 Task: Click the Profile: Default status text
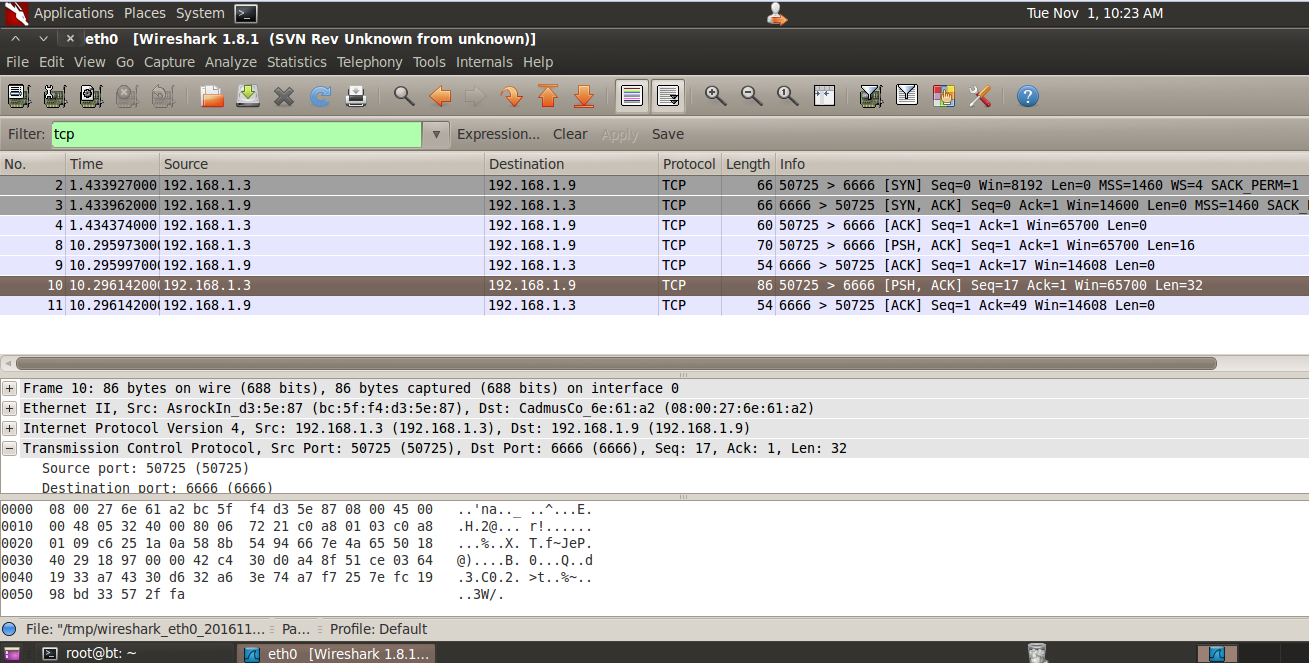tap(378, 629)
